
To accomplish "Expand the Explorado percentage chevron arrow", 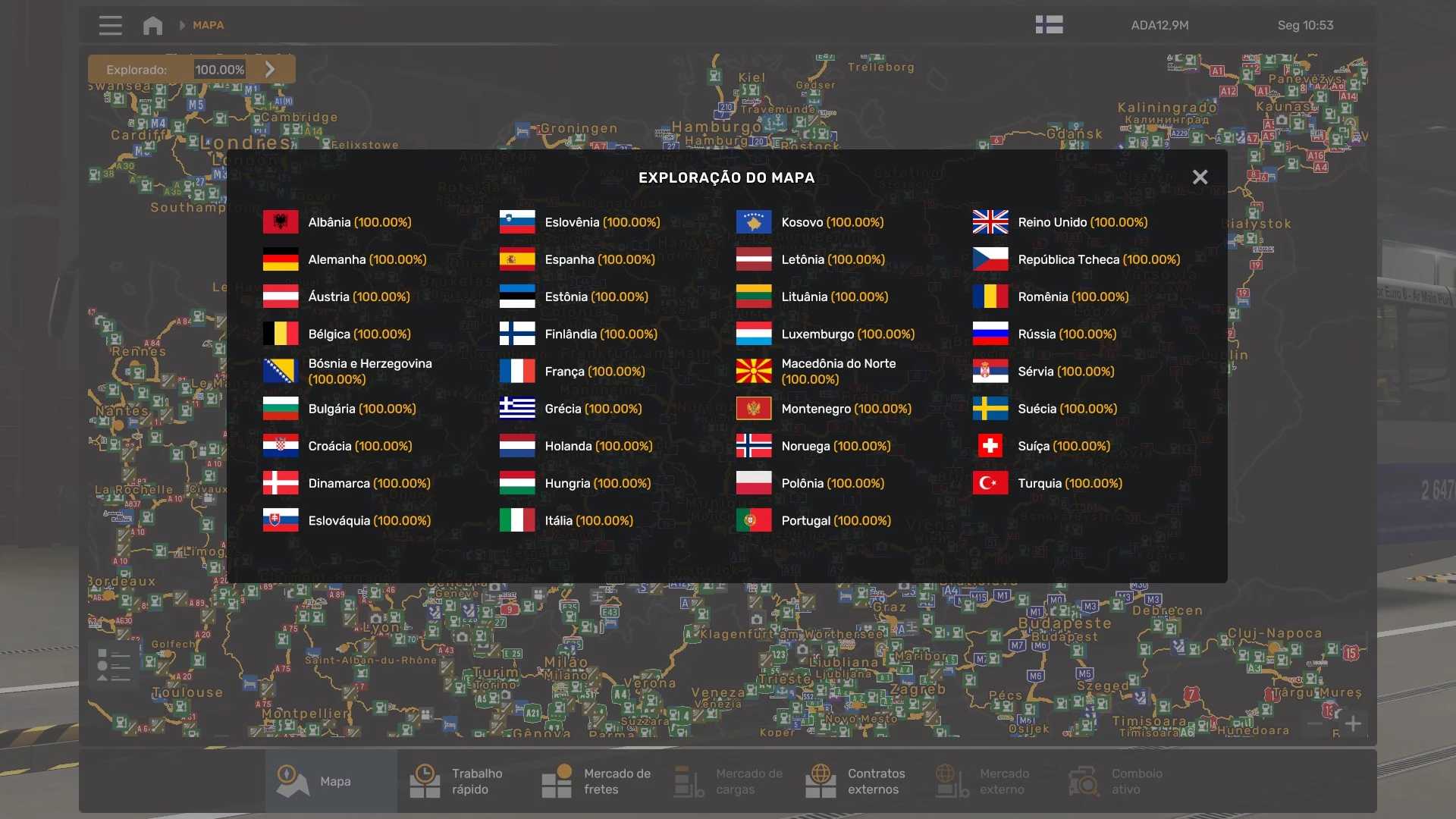I will click(270, 69).
